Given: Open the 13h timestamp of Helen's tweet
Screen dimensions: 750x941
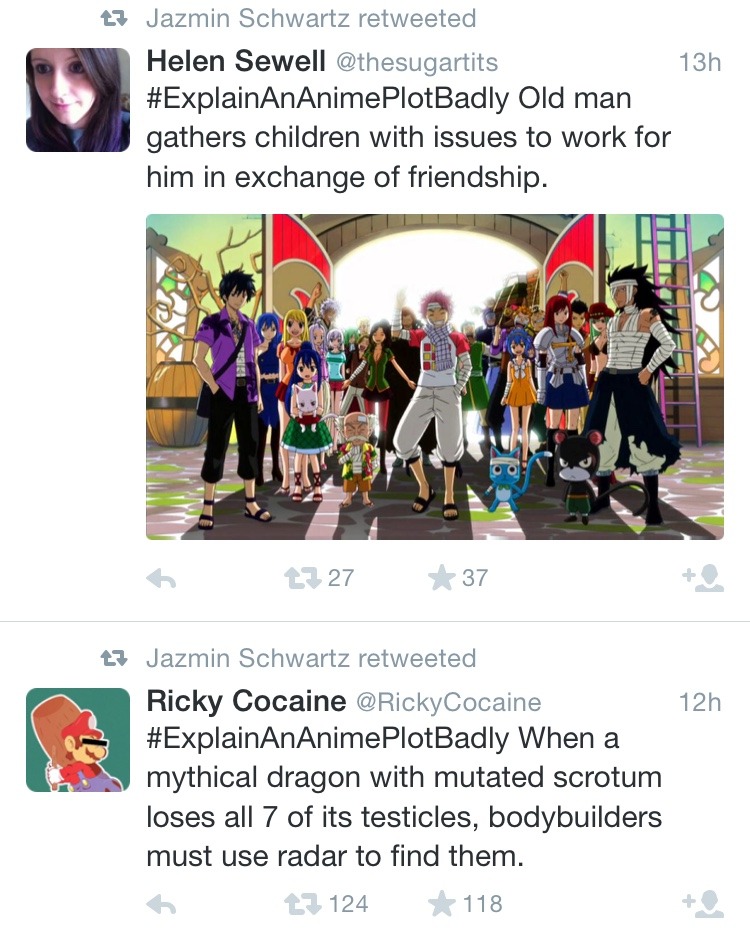Looking at the screenshot, I should tap(700, 62).
